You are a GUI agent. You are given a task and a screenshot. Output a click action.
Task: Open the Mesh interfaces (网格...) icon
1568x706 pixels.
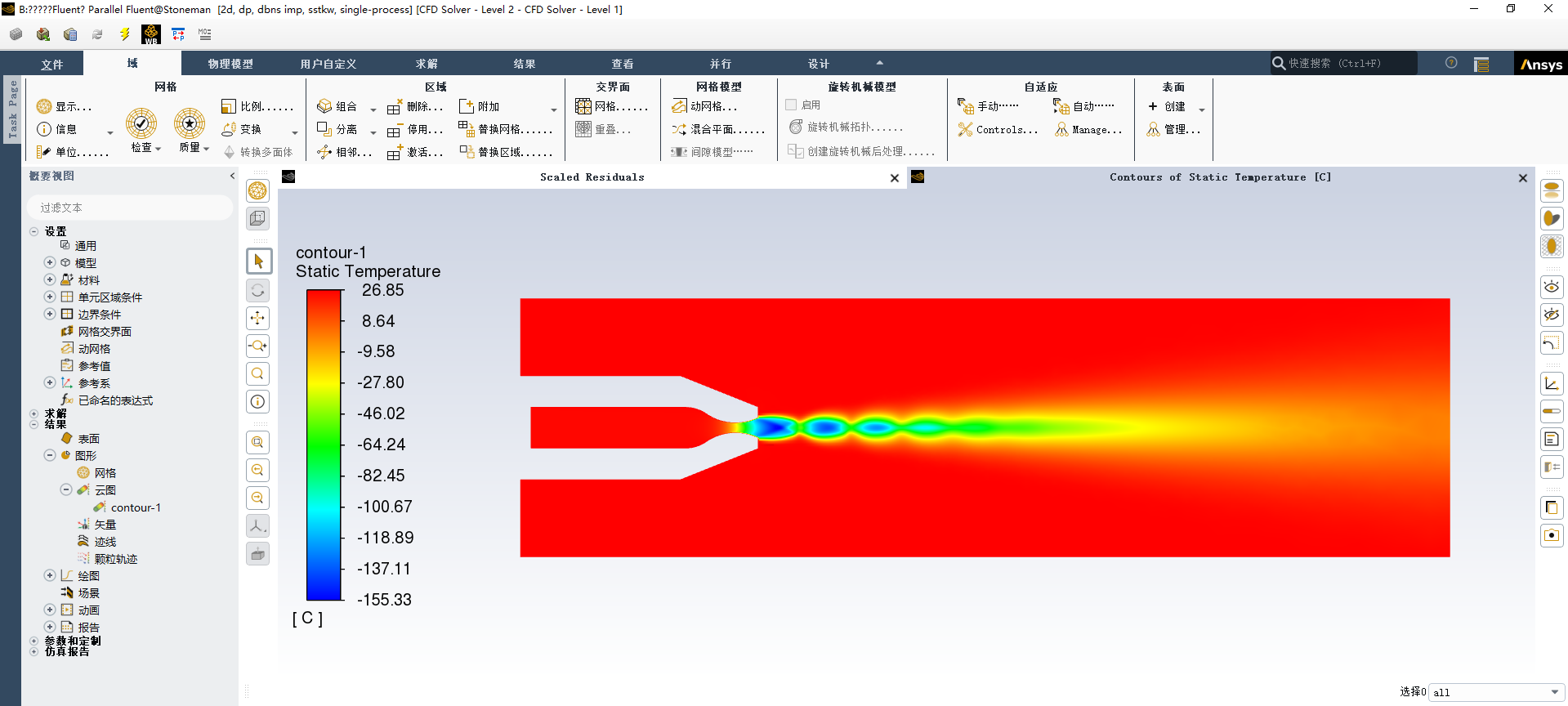pyautogui.click(x=583, y=106)
